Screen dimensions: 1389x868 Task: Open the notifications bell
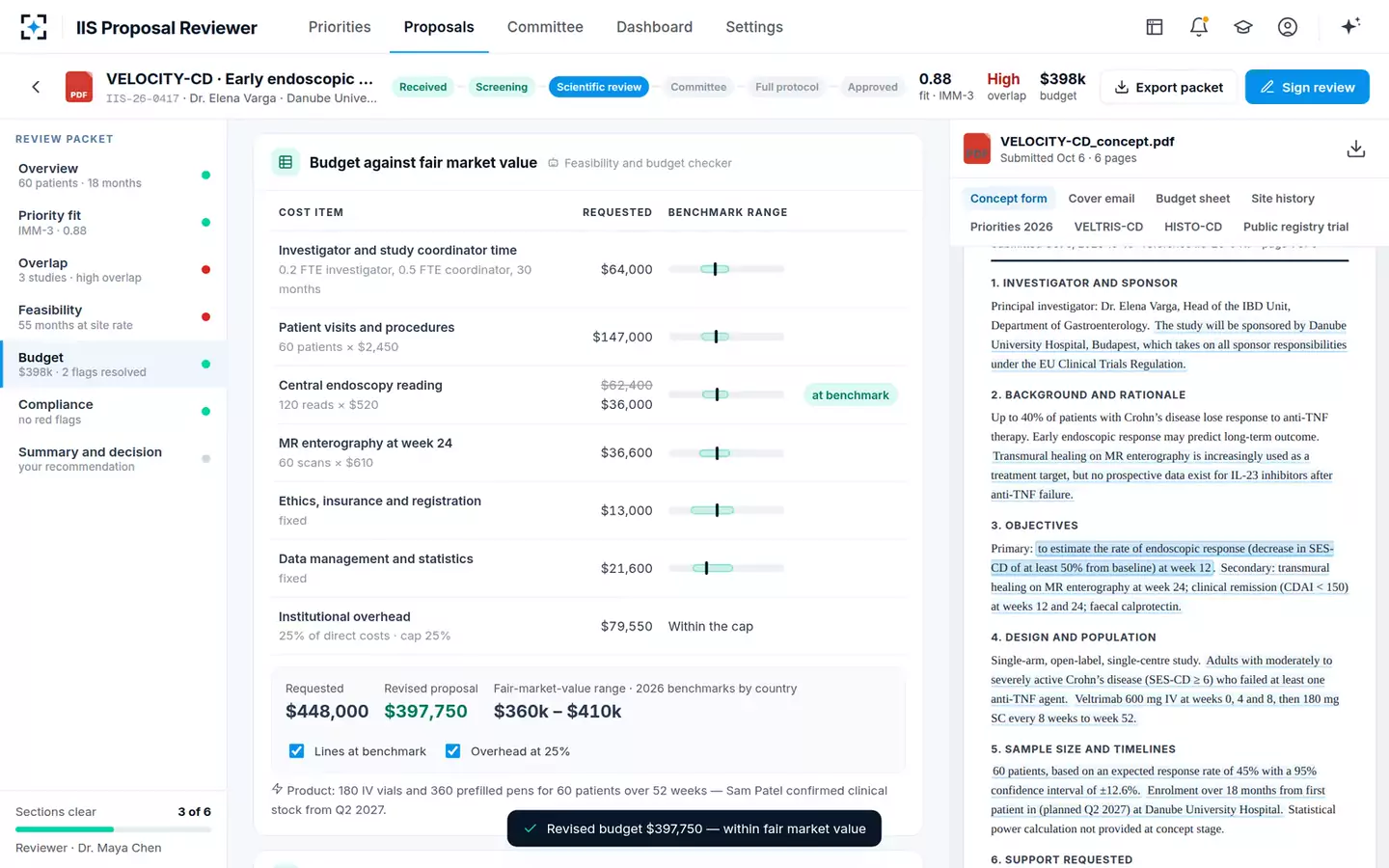coord(1199,27)
